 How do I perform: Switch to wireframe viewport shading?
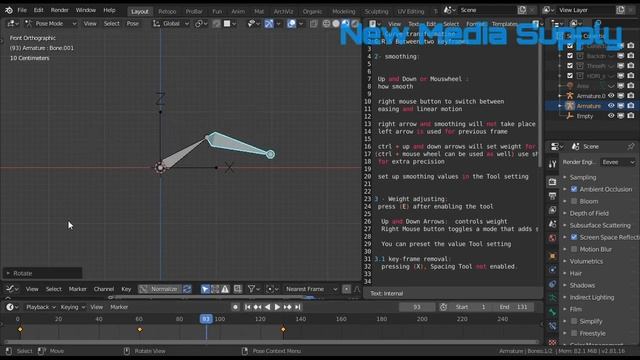[327, 24]
